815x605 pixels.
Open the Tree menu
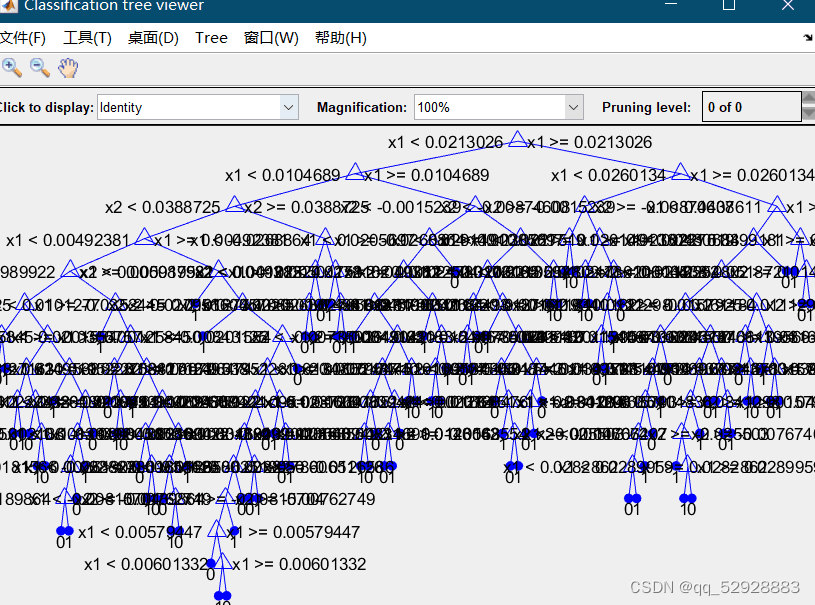click(212, 38)
